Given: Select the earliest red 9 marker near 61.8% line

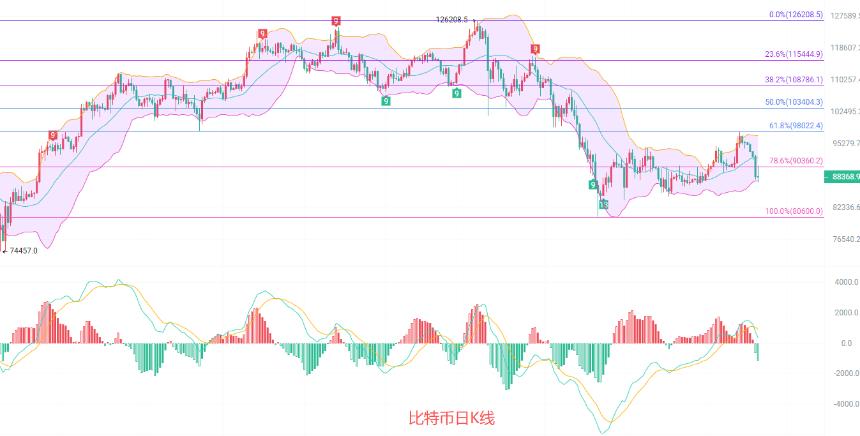Looking at the screenshot, I should click(53, 135).
